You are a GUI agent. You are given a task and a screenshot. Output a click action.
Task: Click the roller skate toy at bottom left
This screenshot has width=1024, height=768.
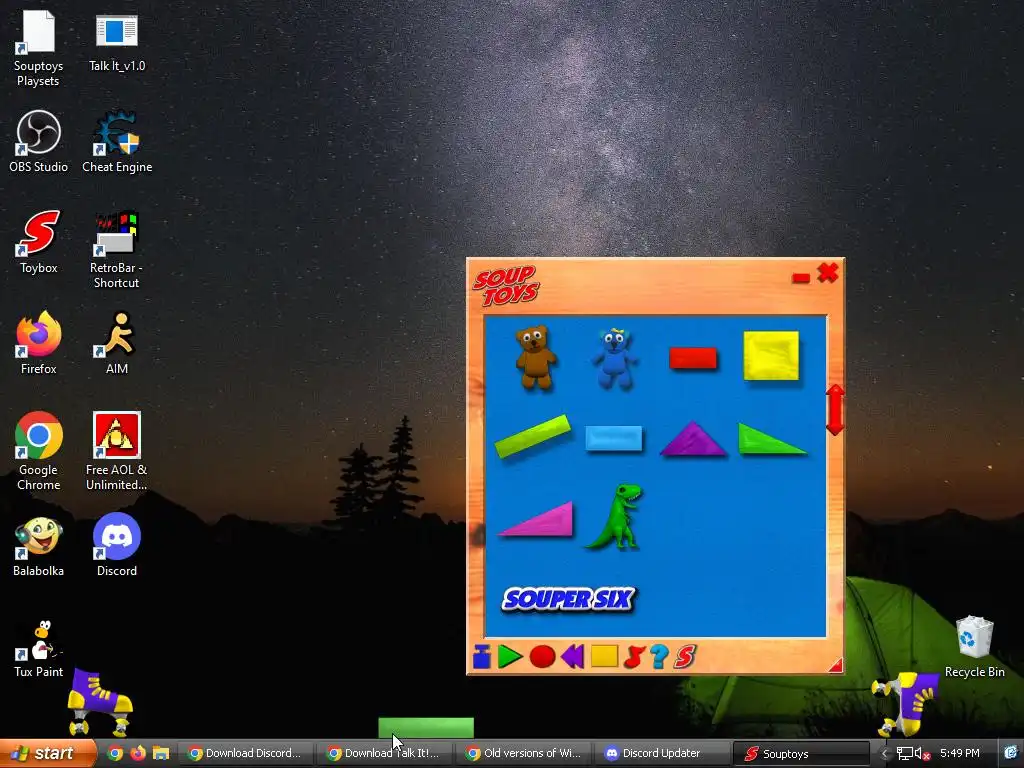click(x=100, y=701)
